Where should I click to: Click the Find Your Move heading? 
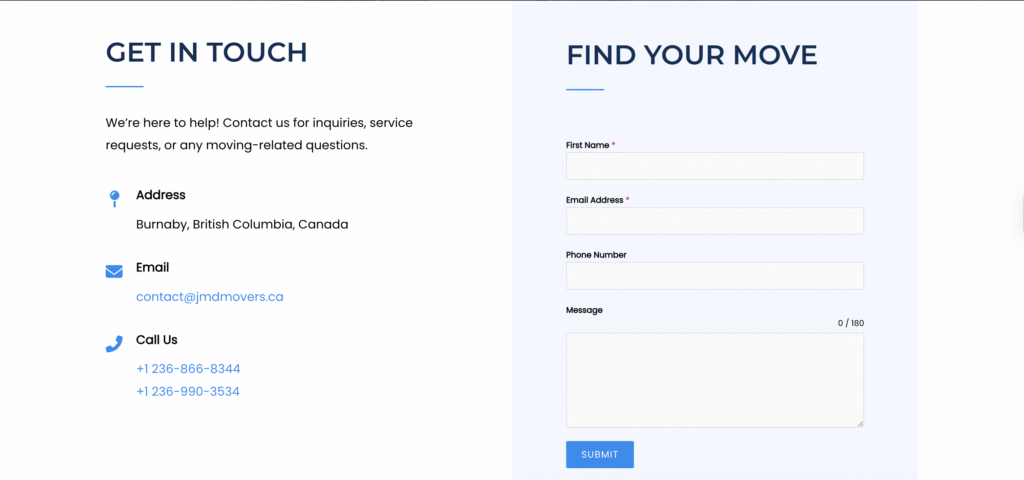(x=691, y=55)
